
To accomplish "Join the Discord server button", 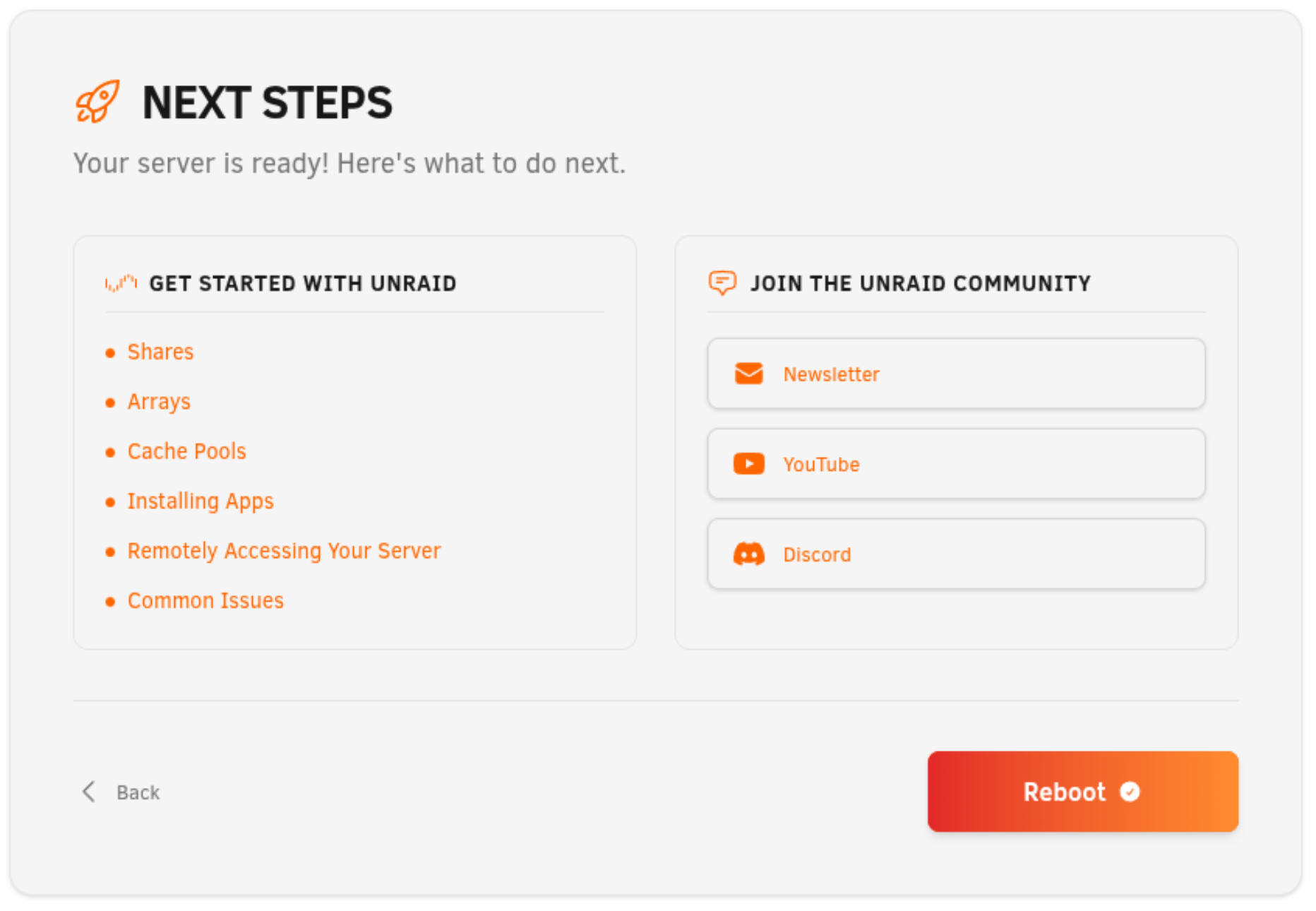I will point(956,554).
